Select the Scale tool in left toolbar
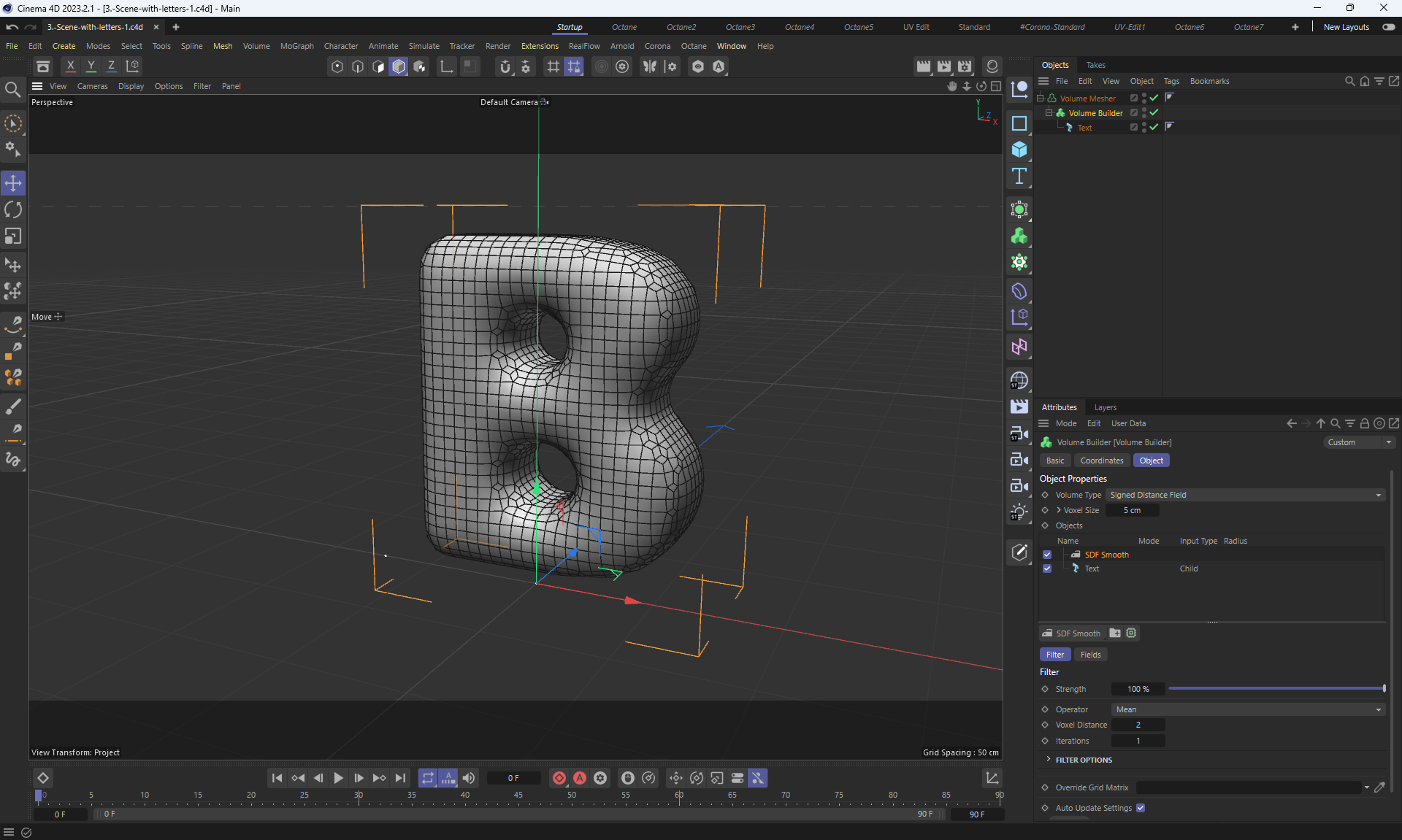1402x840 pixels. click(13, 236)
